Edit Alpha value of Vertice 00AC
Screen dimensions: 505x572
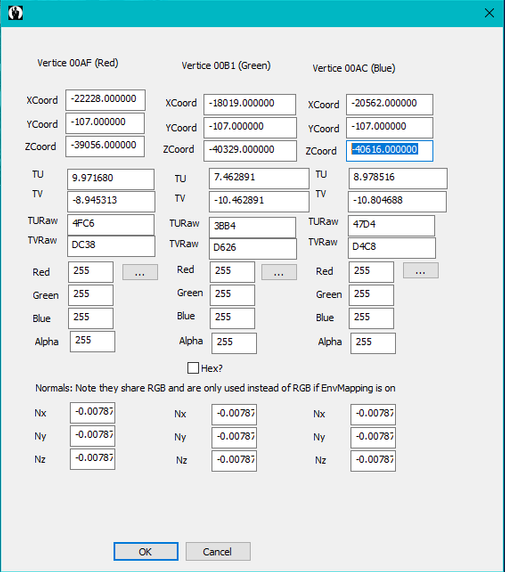click(x=373, y=343)
